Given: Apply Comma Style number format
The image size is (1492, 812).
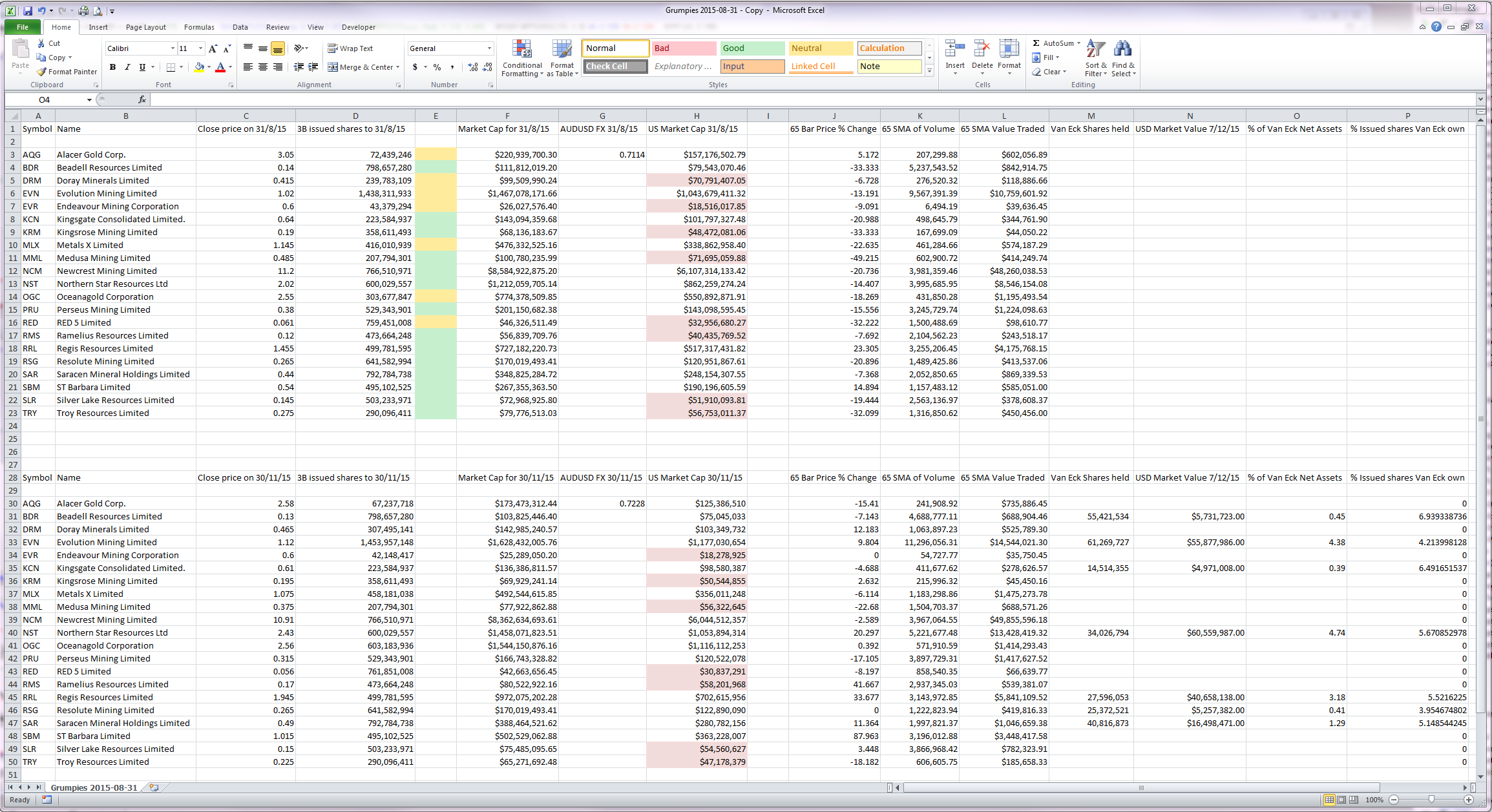Looking at the screenshot, I should click(x=452, y=67).
